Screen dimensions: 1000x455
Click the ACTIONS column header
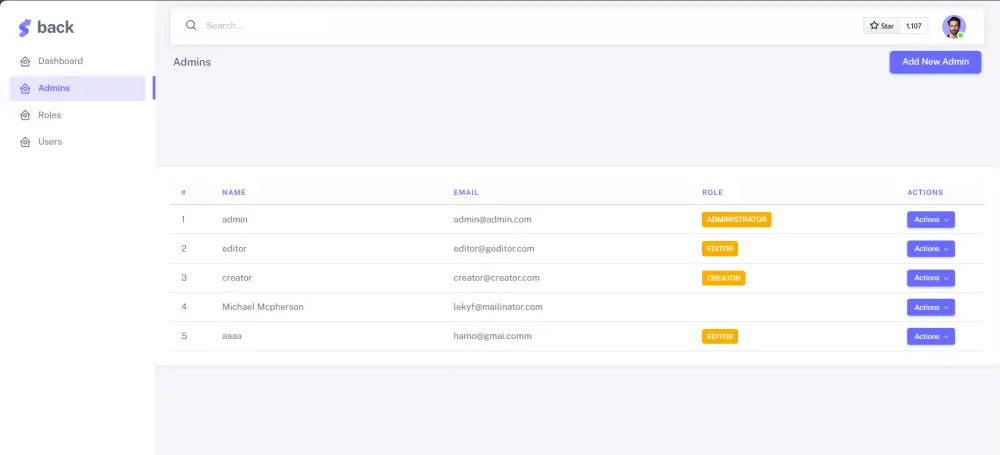[x=925, y=192]
